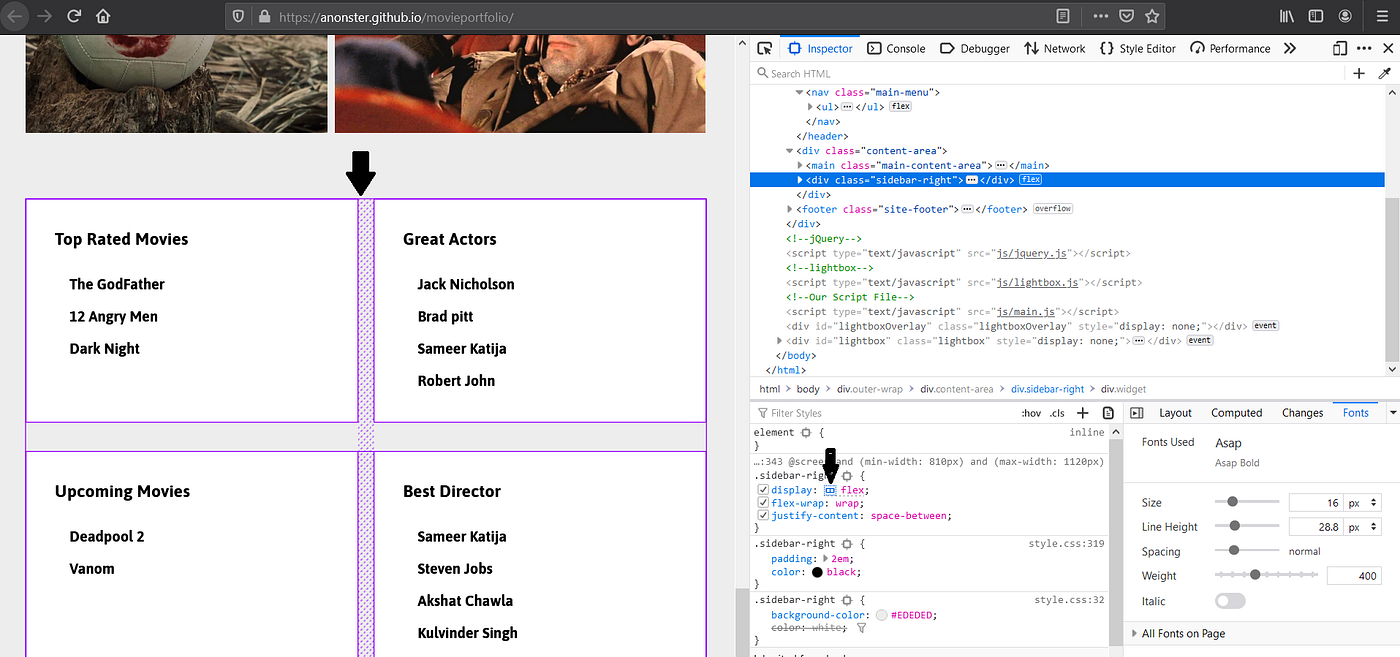Image resolution: width=1400 pixels, height=657 pixels.
Task: Open the Style Editor tab
Action: (1138, 48)
